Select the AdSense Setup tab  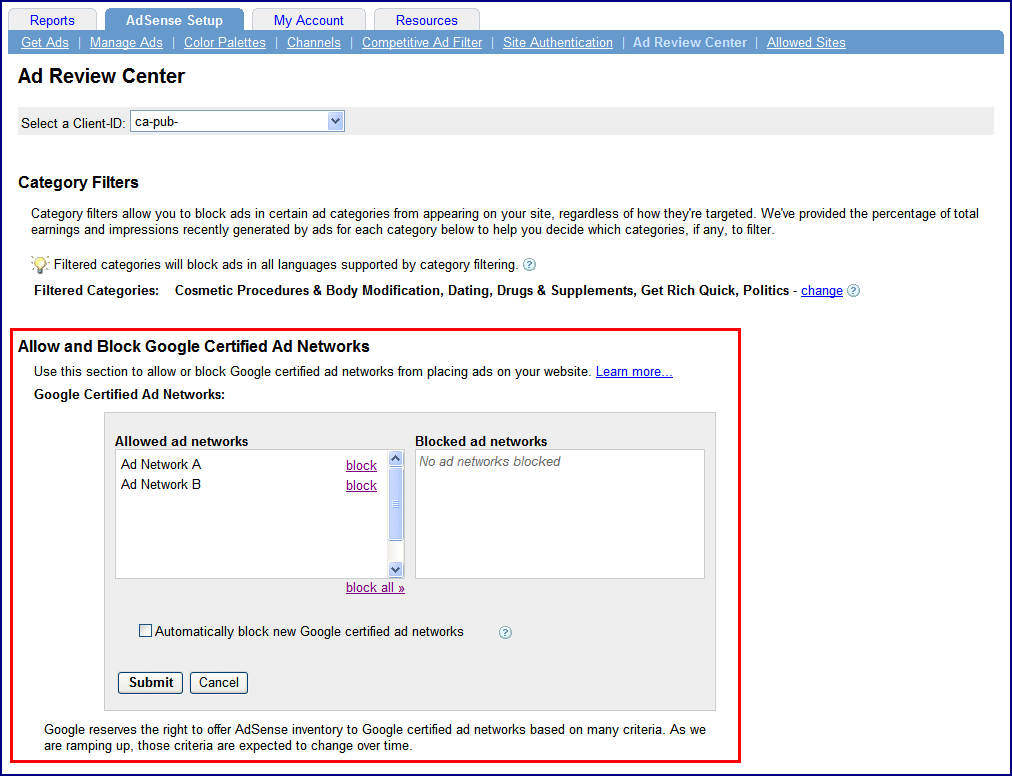[174, 20]
